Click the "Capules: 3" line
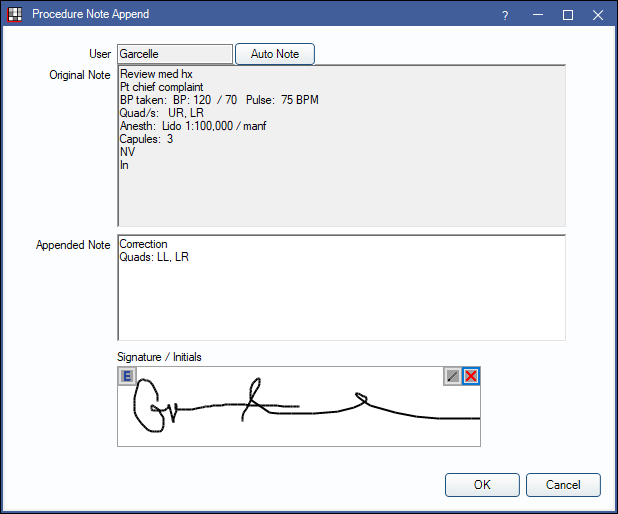Screen dimensions: 618x514 pos(146,139)
